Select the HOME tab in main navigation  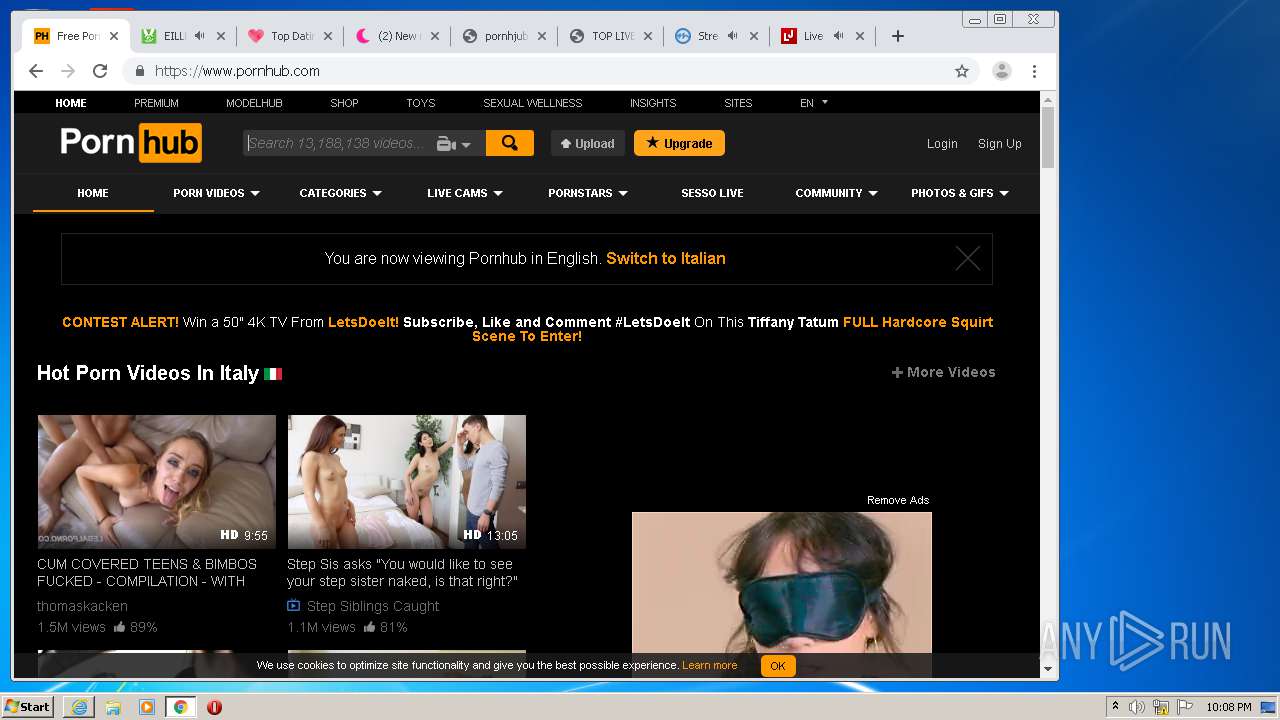click(x=93, y=193)
